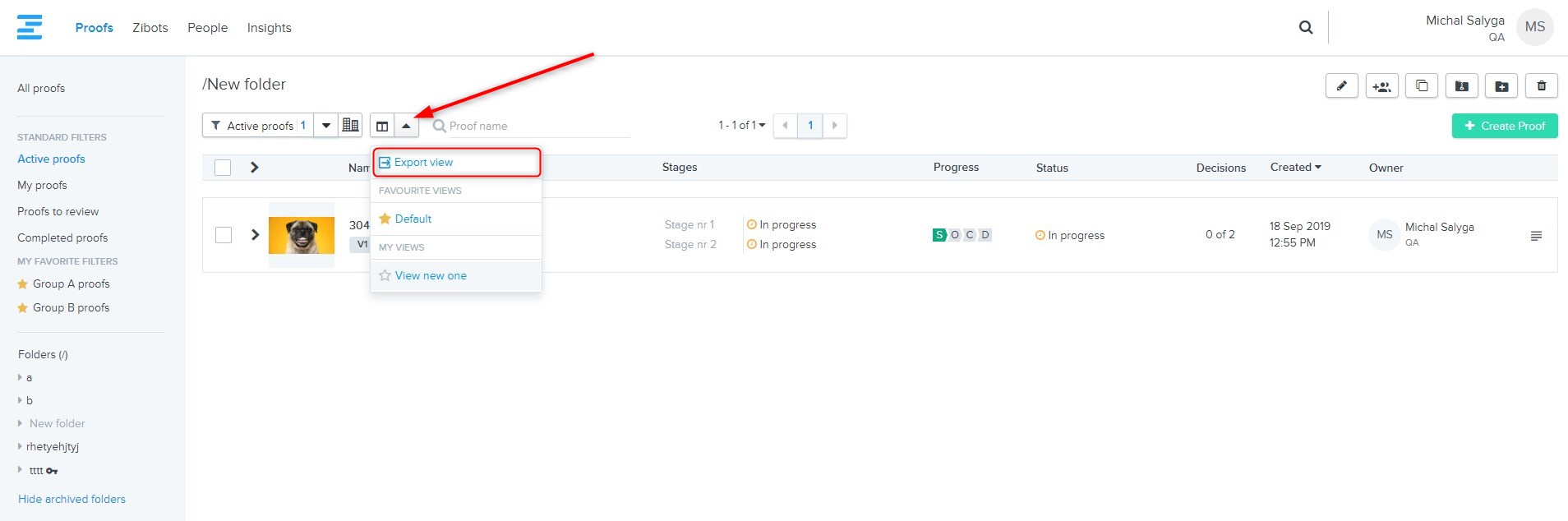Viewport: 1568px width, 521px height.
Task: Click the Create Proof button
Action: (1504, 126)
